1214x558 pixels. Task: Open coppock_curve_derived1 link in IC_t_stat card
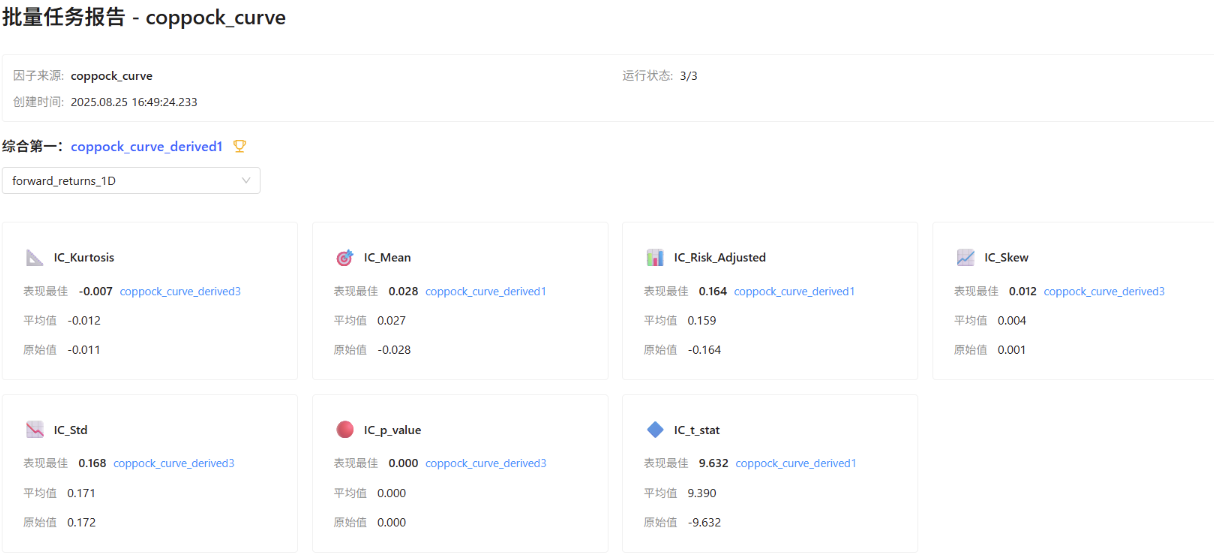tap(795, 463)
